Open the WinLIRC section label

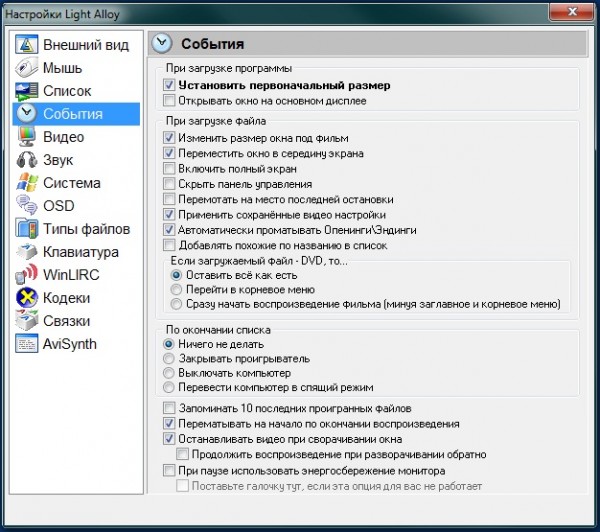71,275
